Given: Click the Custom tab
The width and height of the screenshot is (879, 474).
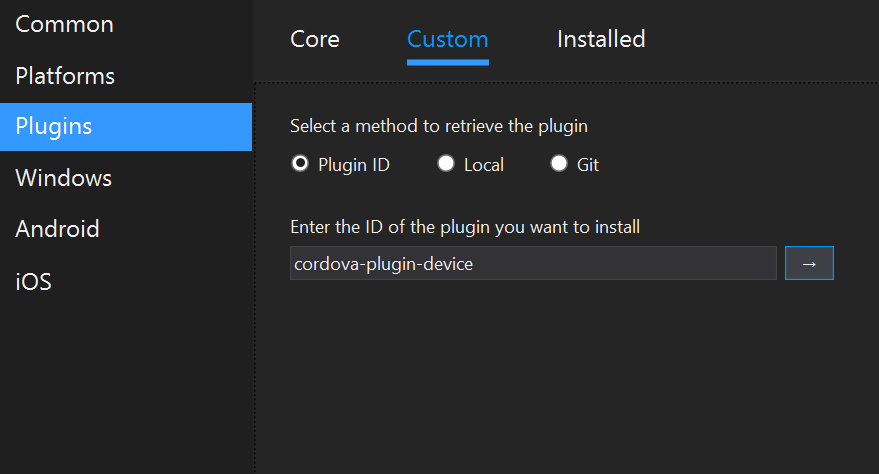Looking at the screenshot, I should point(447,39).
